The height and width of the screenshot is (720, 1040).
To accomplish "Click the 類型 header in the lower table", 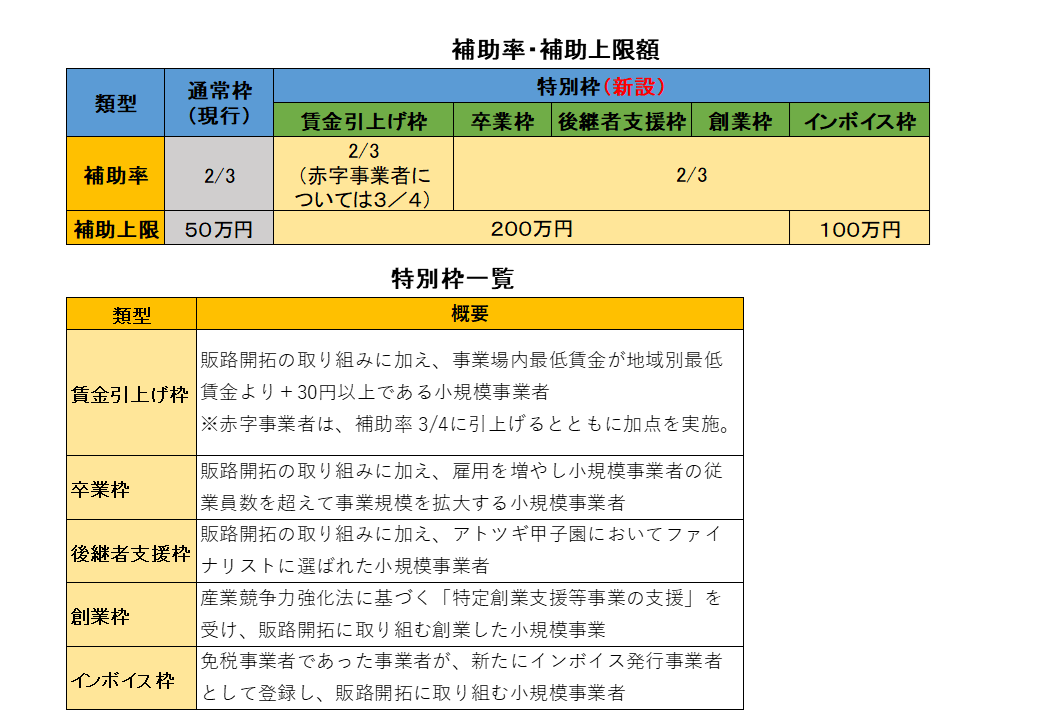I will (x=131, y=314).
